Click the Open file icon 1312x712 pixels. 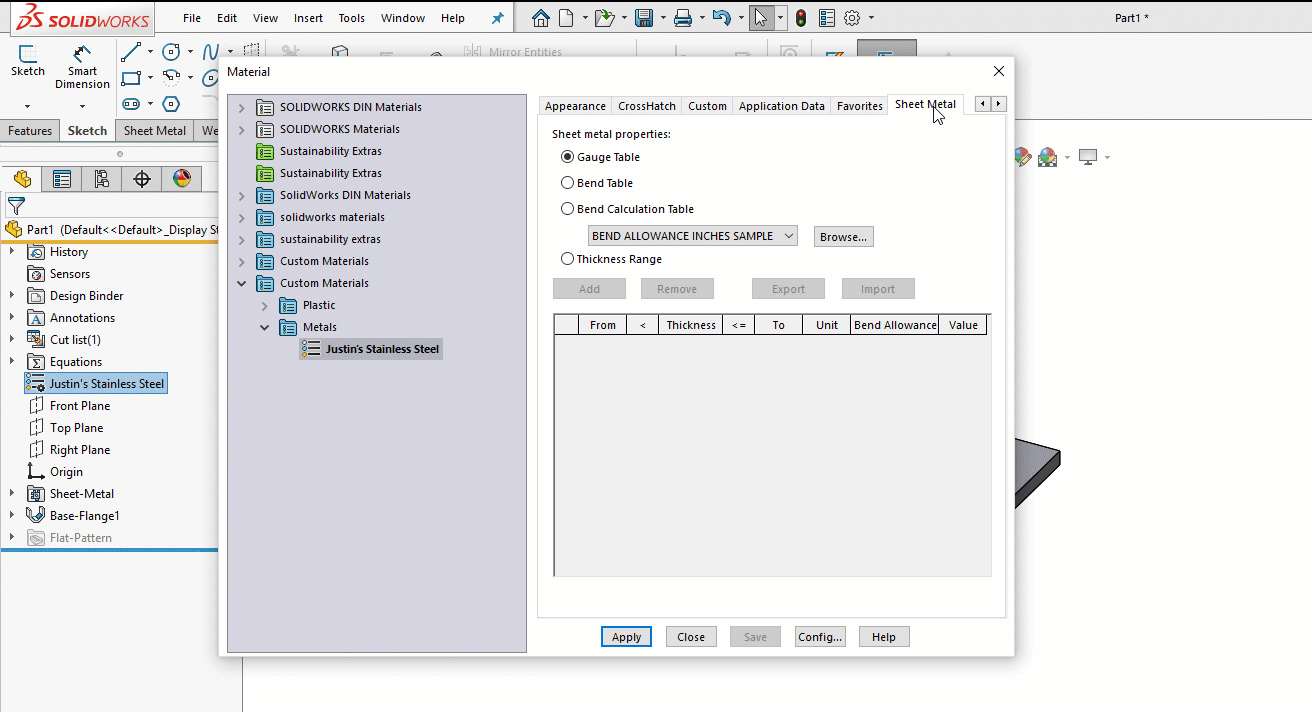pos(603,18)
